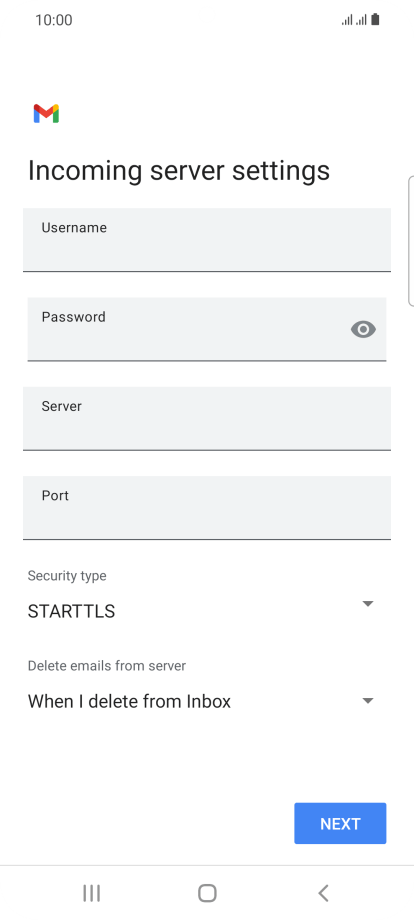Click into the Server field

pos(207,418)
